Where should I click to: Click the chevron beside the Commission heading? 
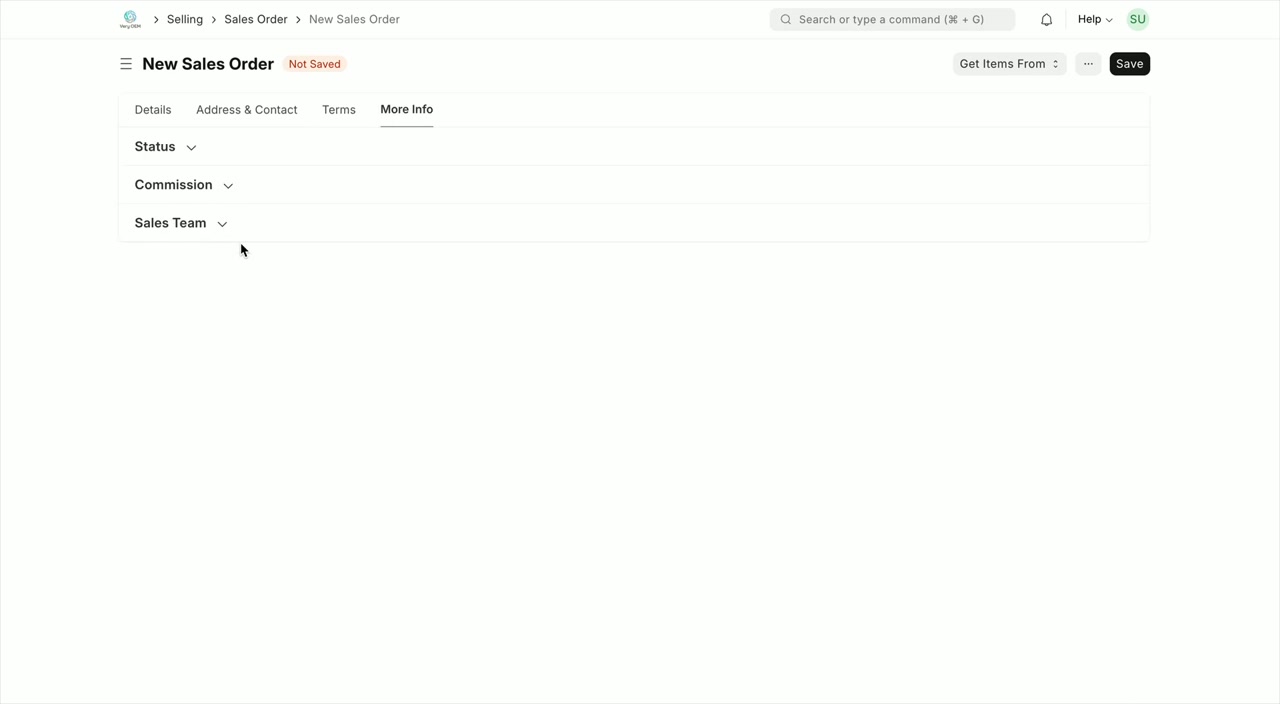pos(227,185)
